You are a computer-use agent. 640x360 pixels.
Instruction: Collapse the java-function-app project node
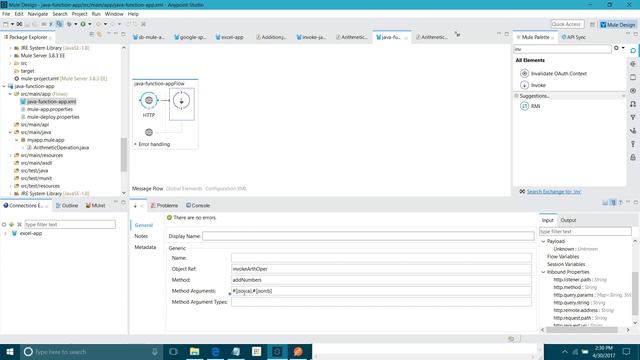pos(4,87)
